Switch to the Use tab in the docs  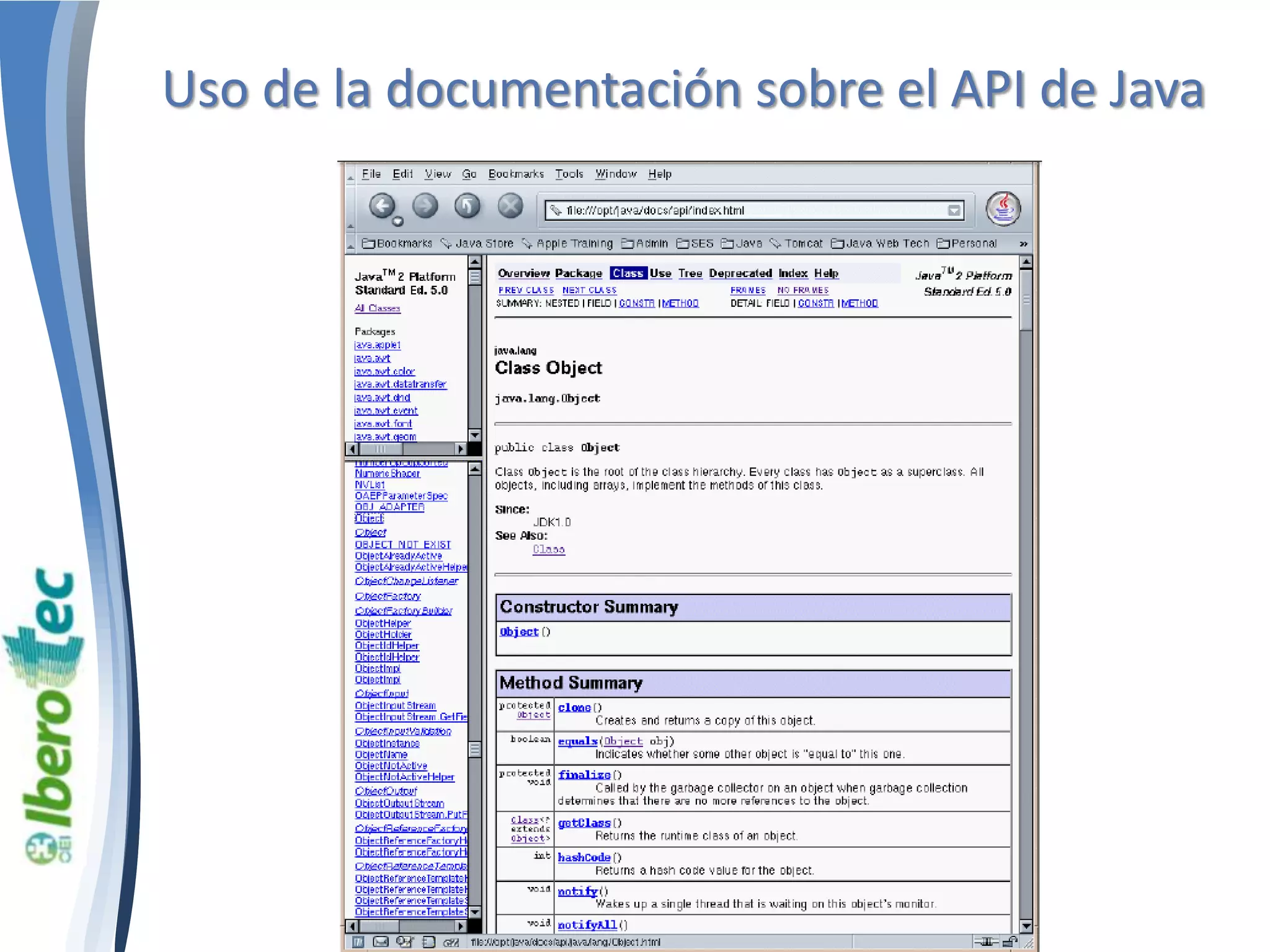pos(660,273)
